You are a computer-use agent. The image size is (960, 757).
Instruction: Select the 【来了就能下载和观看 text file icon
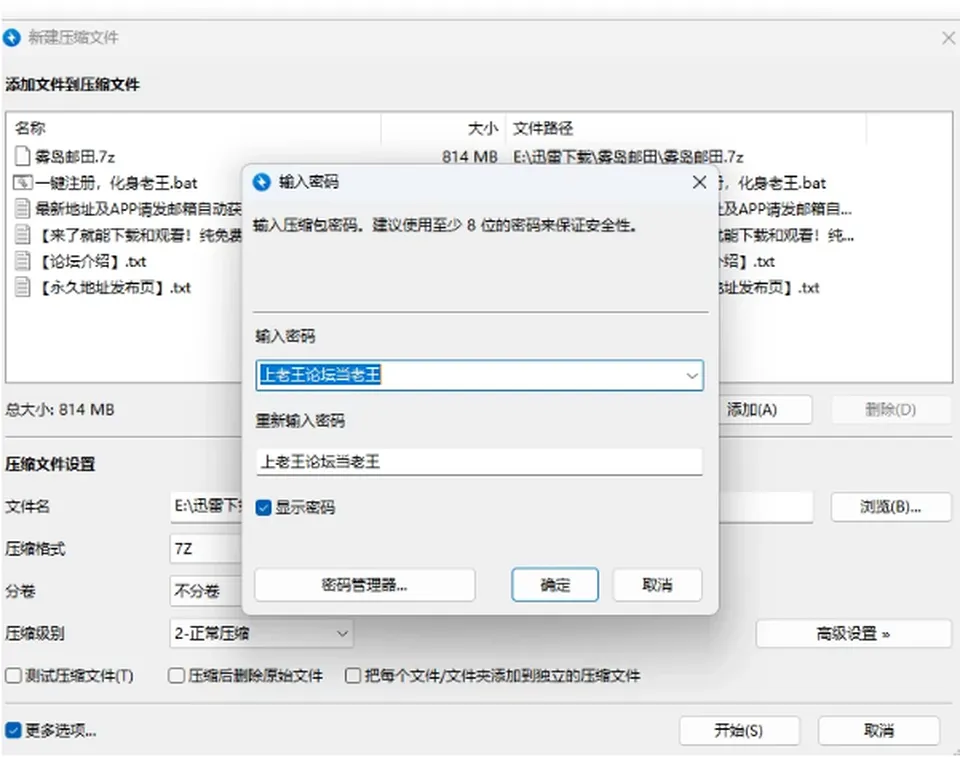tap(23, 235)
